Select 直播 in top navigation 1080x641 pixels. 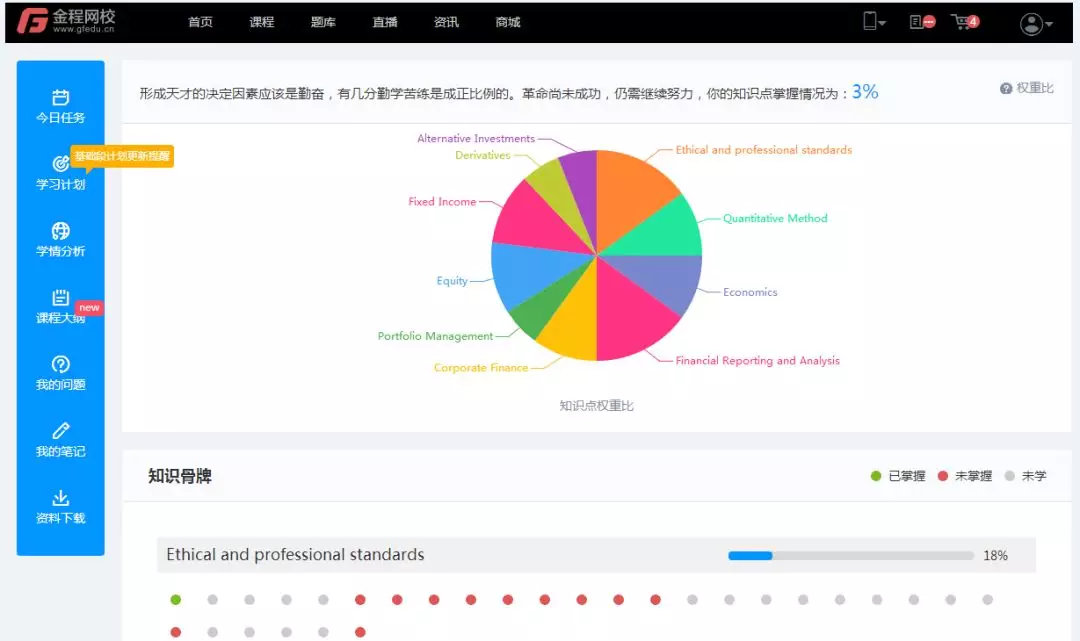[385, 22]
